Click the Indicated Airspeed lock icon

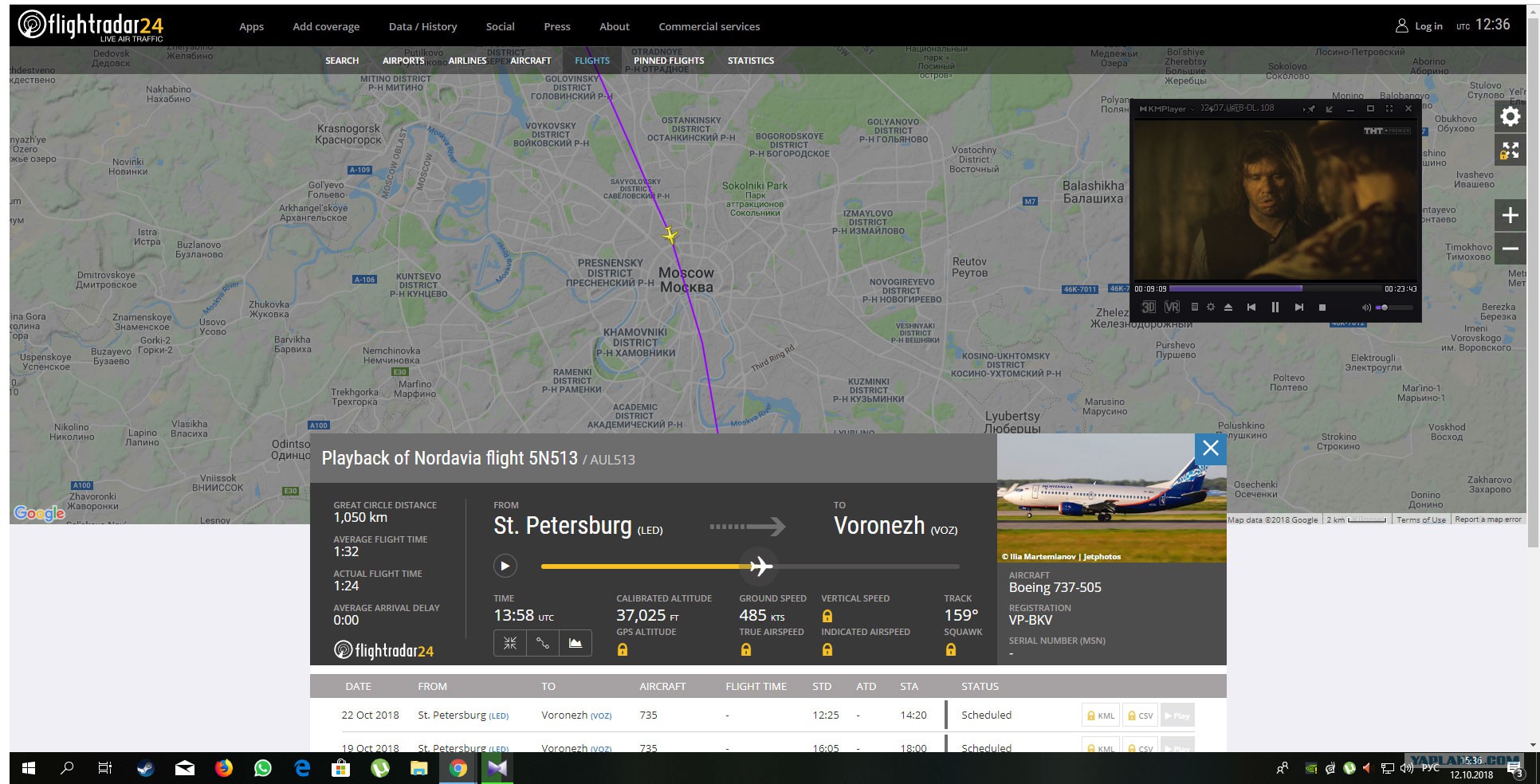pyautogui.click(x=827, y=650)
